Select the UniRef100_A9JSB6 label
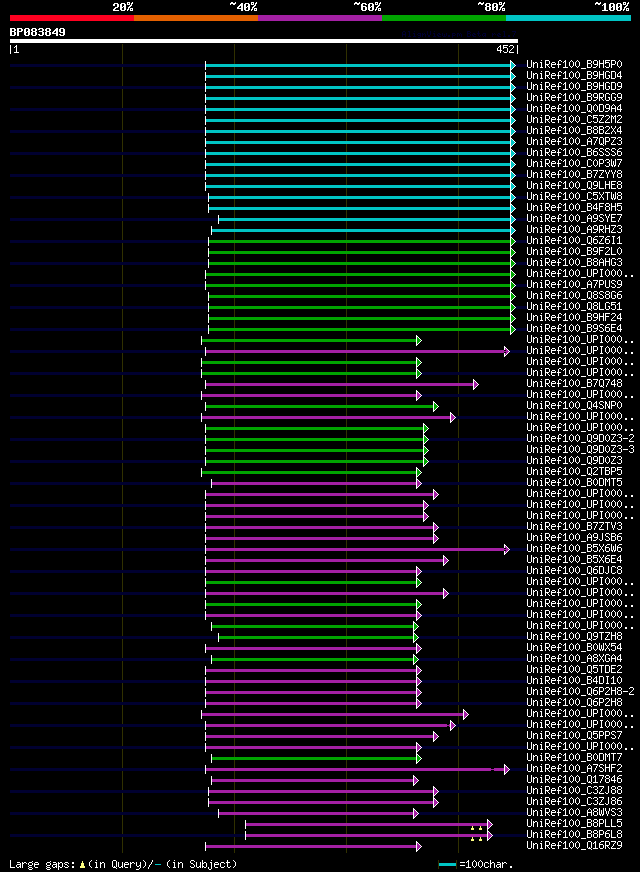 tap(574, 538)
